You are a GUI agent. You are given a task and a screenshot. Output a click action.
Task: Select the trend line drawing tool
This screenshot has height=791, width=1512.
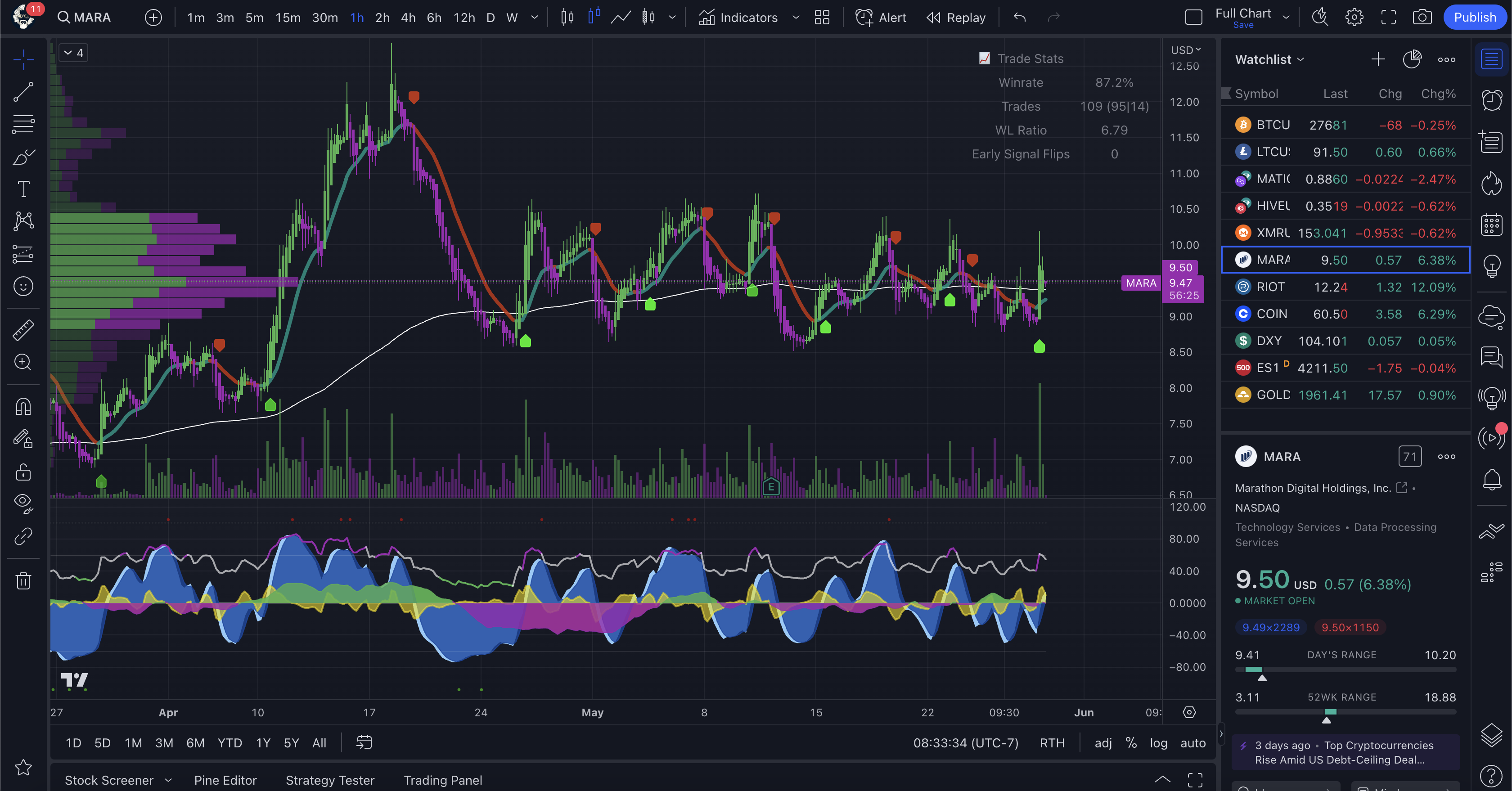(23, 92)
